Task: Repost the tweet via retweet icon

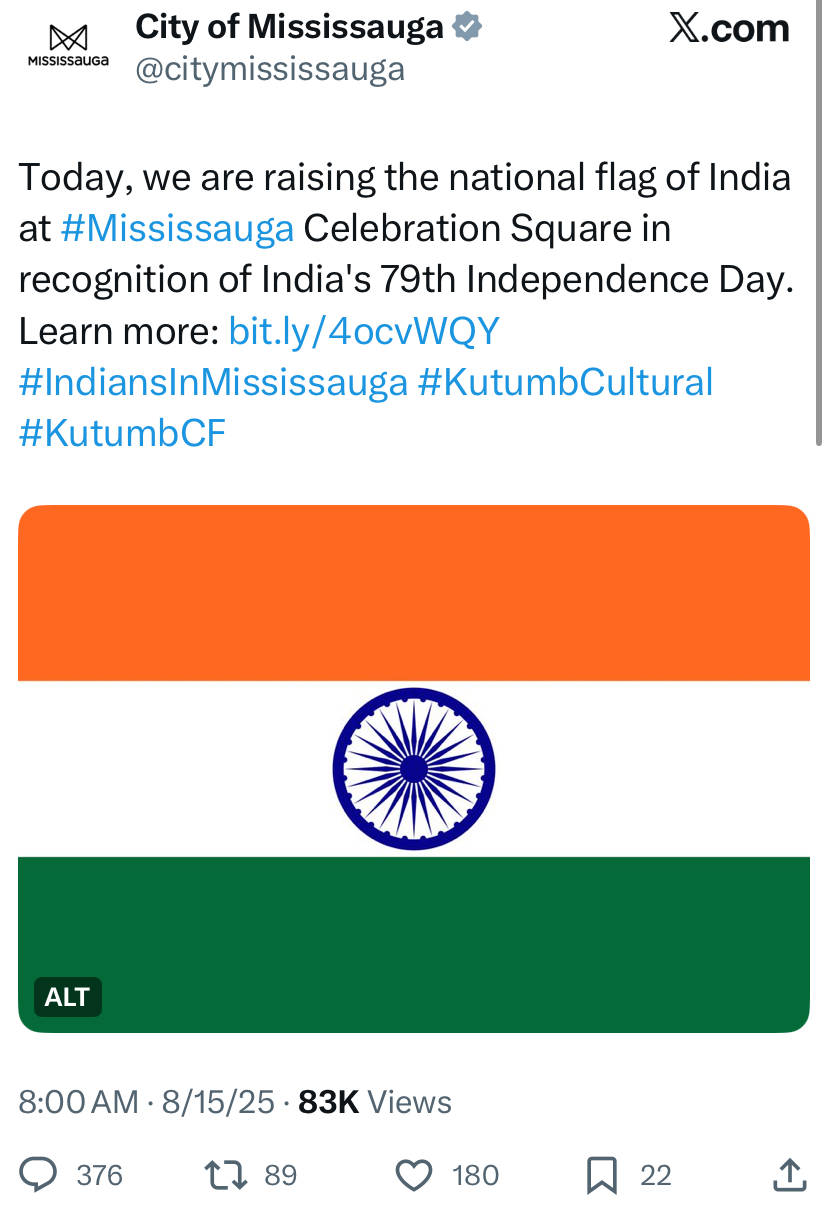Action: coord(225,1175)
